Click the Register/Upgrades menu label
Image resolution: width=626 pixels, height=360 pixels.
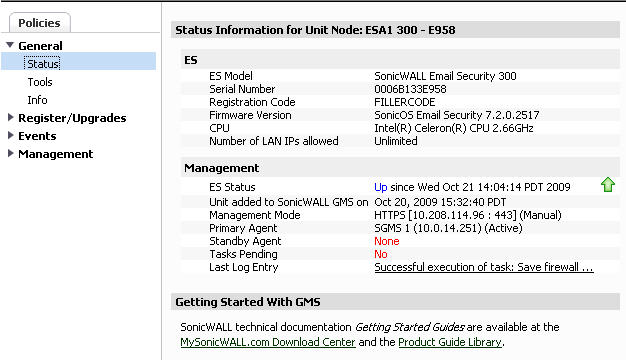point(72,118)
